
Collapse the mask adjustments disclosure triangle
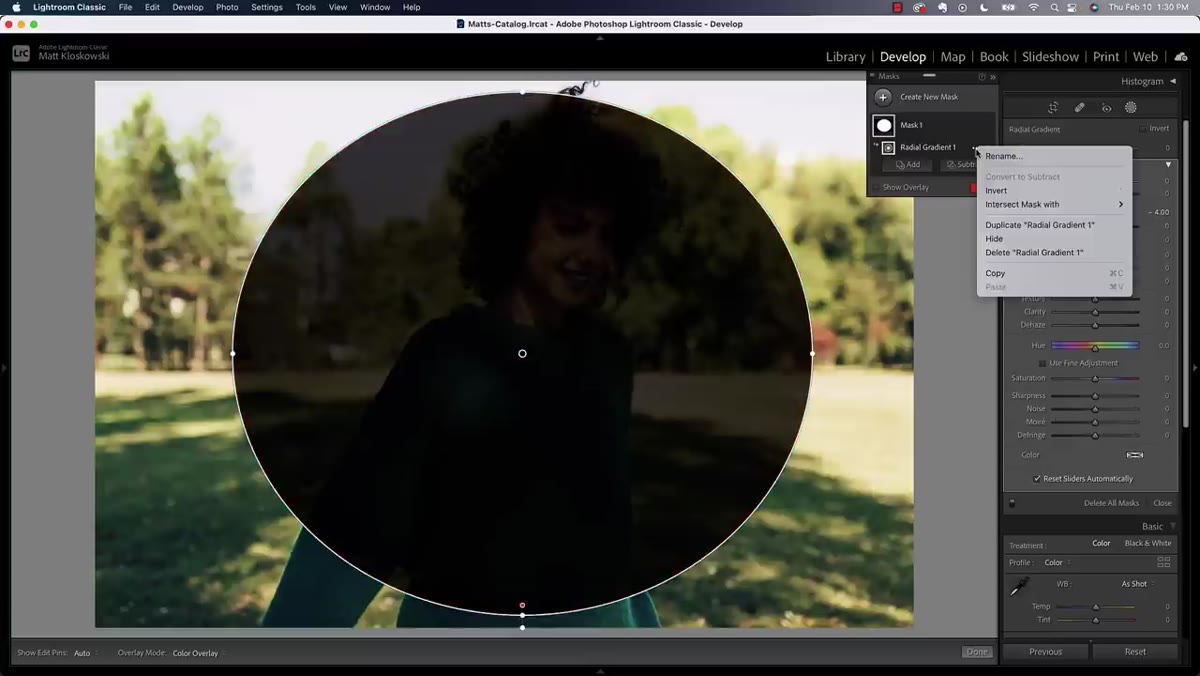[x=1168, y=164]
